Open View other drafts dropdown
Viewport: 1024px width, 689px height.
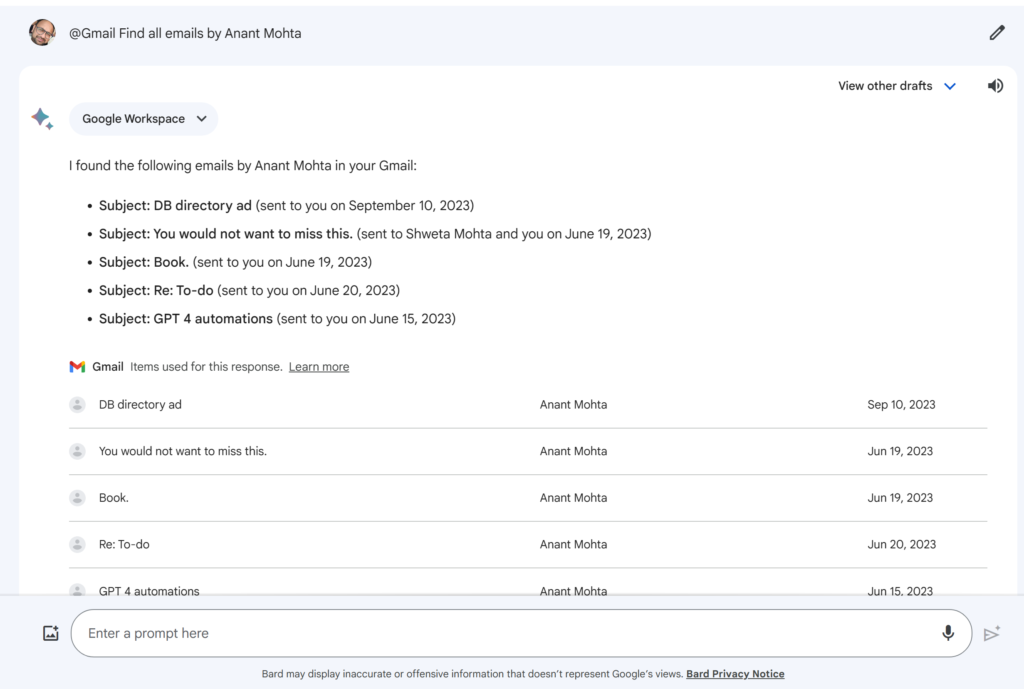[897, 86]
